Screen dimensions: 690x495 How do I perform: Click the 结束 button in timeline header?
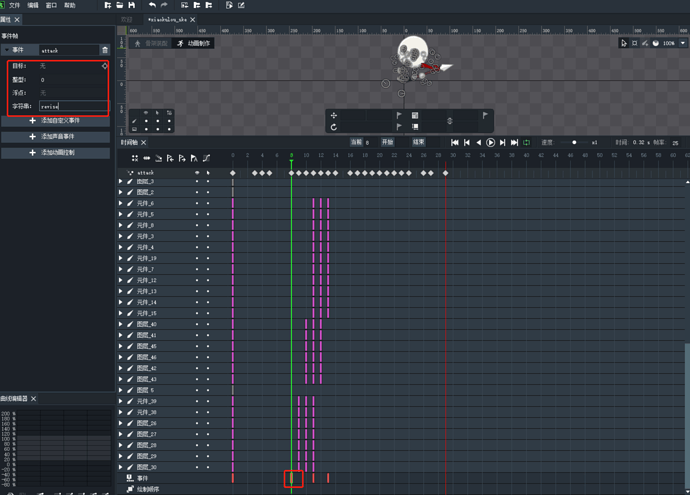[418, 142]
